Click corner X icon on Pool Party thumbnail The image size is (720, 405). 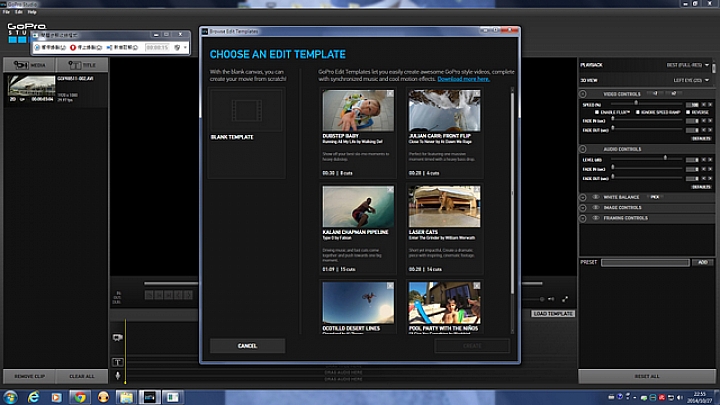point(477,286)
